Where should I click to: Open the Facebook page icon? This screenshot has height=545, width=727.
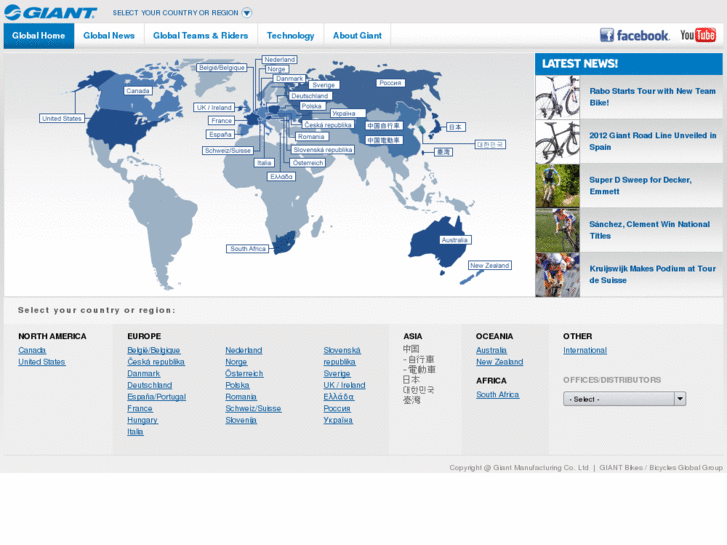click(x=634, y=35)
